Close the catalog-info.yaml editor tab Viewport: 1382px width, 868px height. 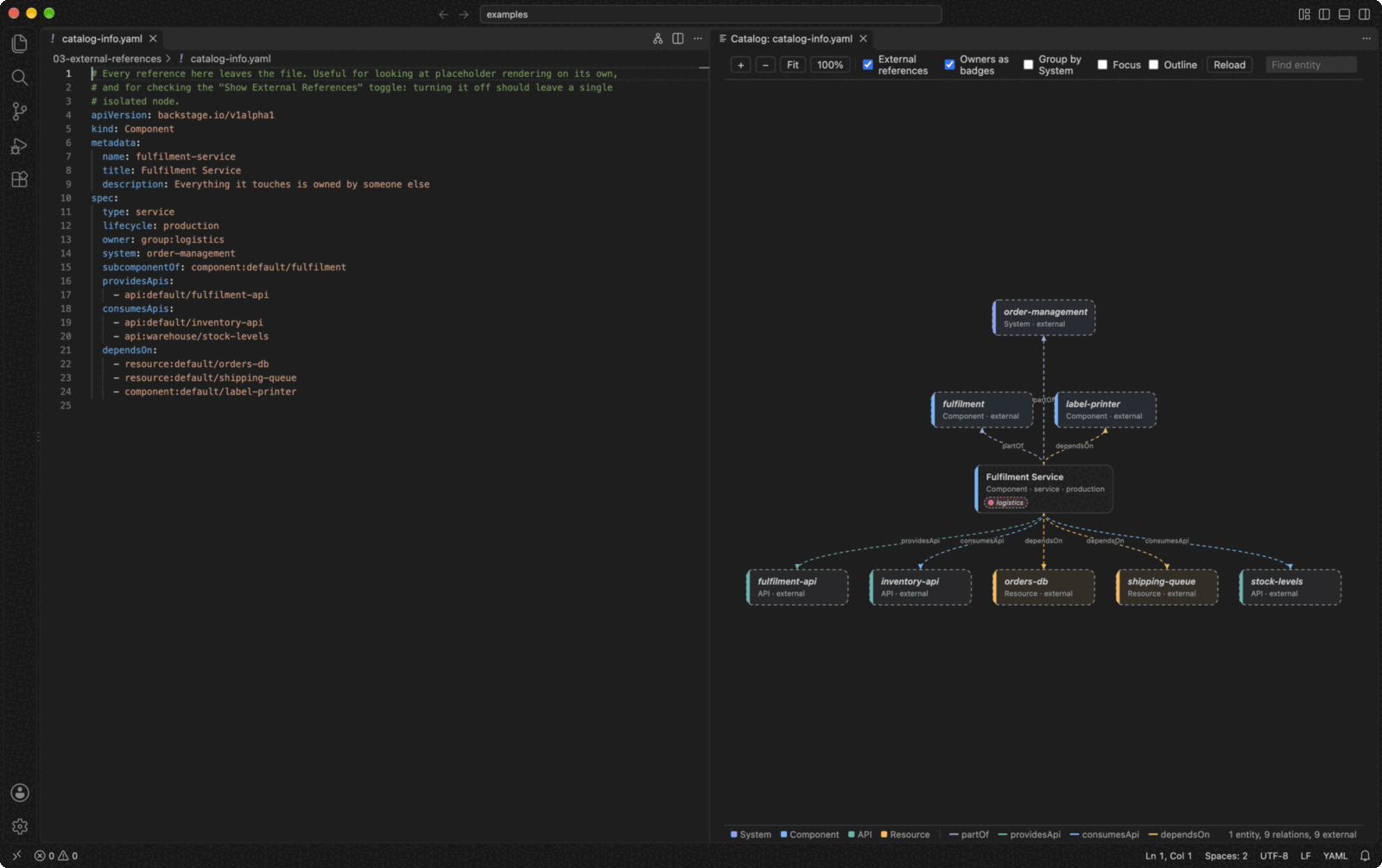tap(153, 39)
